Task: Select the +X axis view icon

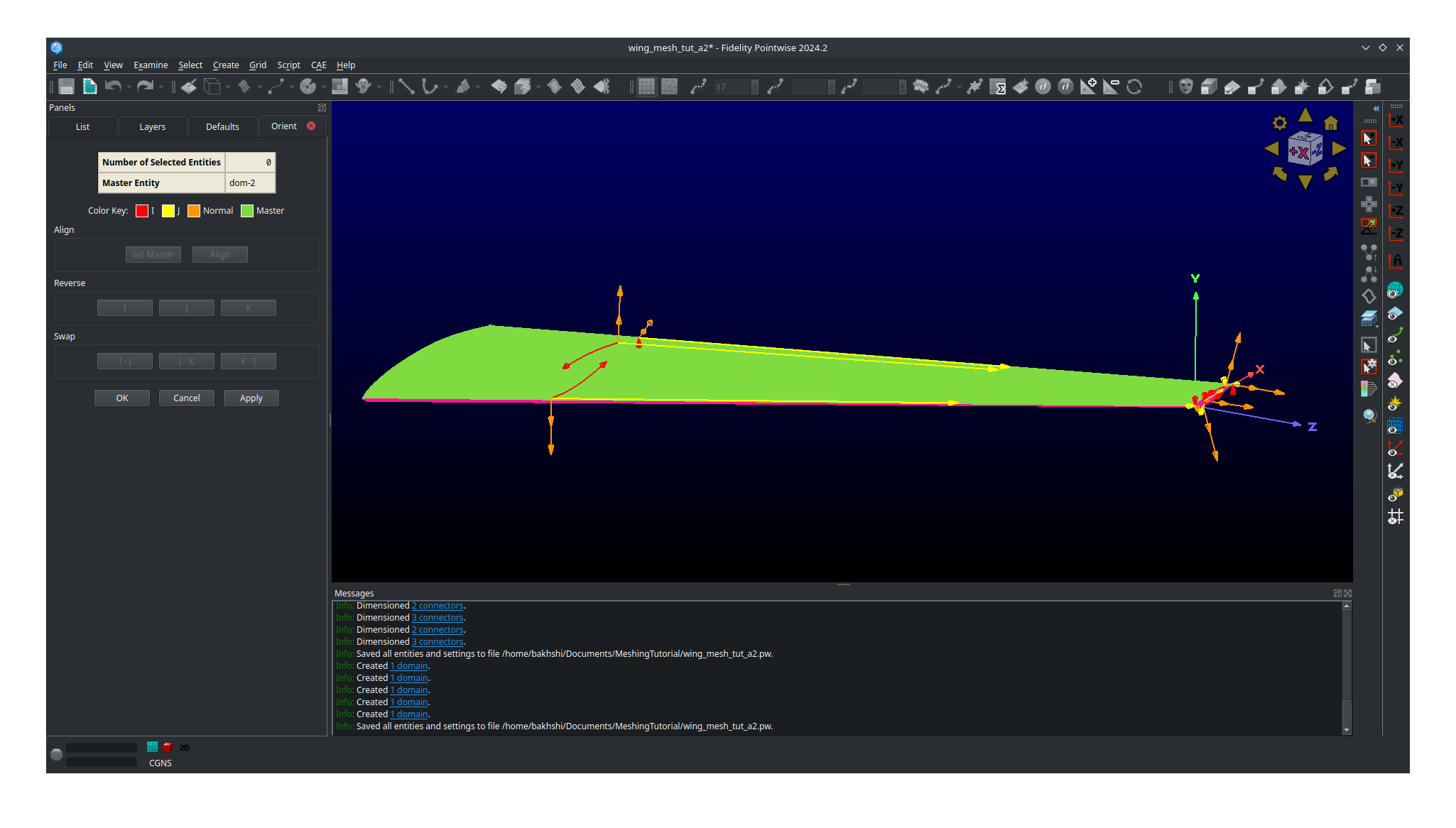Action: click(x=1396, y=119)
